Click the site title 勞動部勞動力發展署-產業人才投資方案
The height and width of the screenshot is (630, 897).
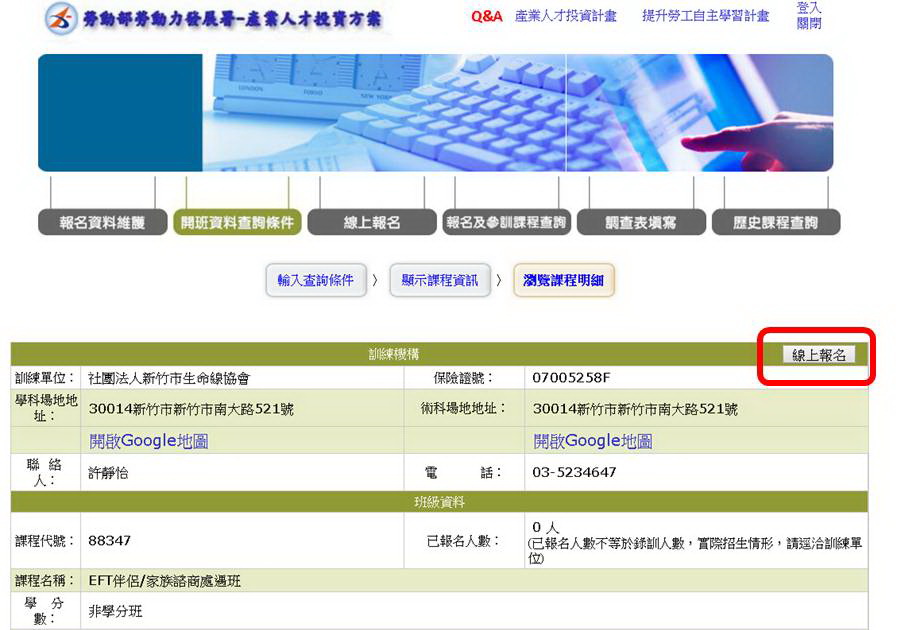click(x=232, y=18)
